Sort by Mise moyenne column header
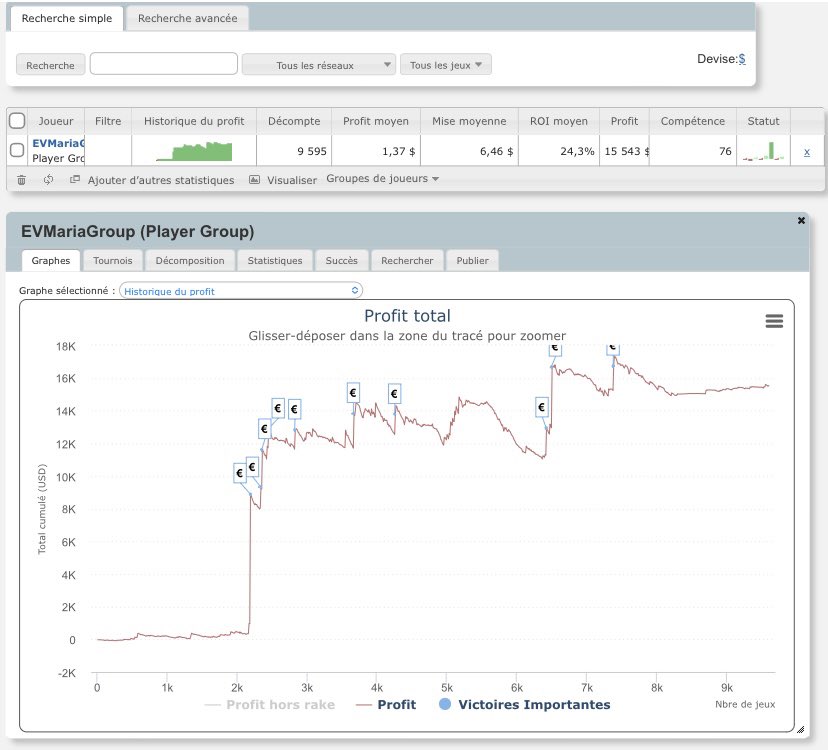This screenshot has width=828, height=750. (469, 121)
